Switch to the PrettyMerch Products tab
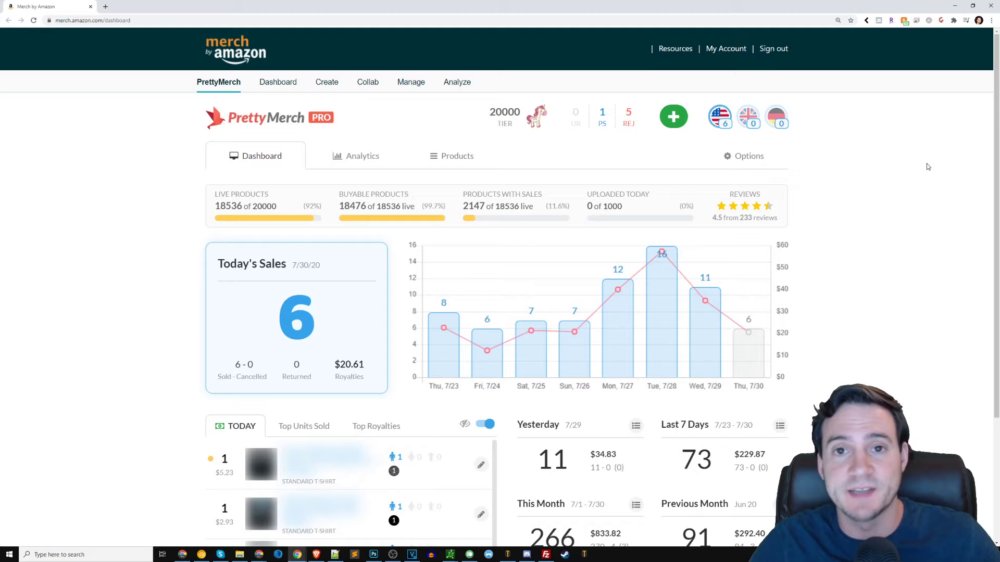 click(452, 156)
